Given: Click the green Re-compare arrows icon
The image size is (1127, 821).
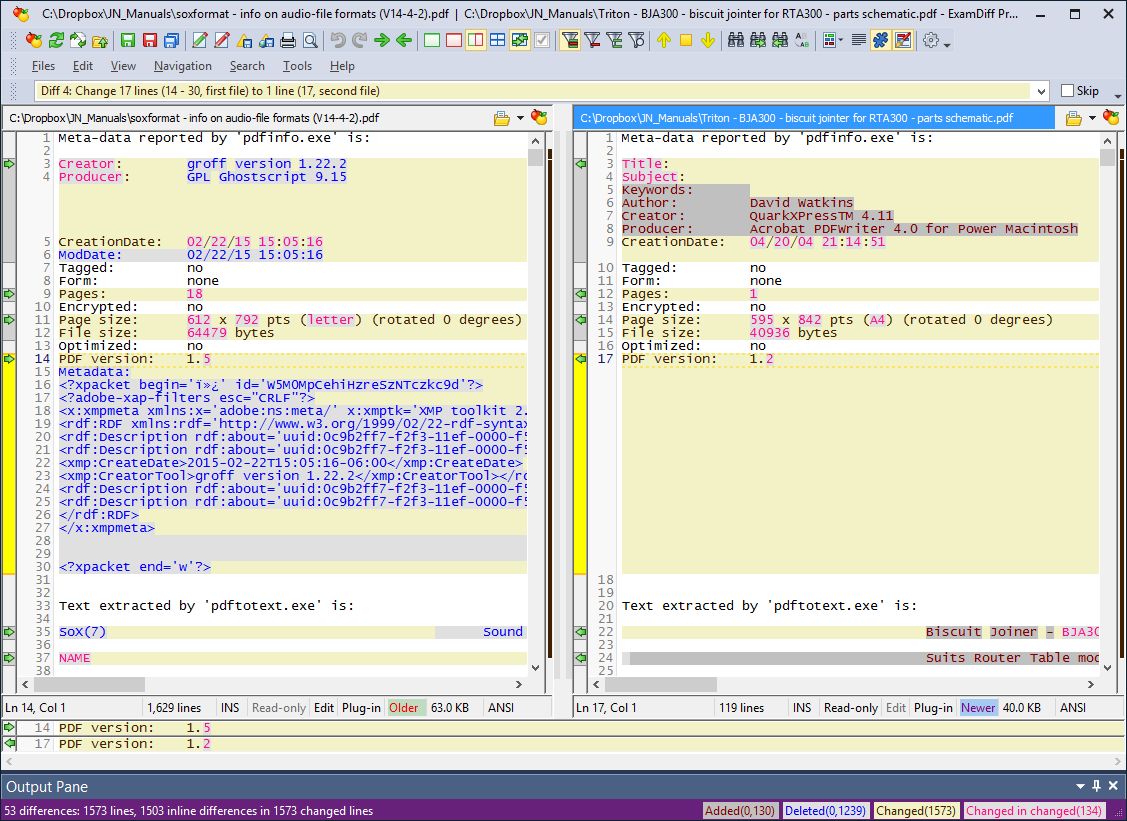Looking at the screenshot, I should pos(56,40).
